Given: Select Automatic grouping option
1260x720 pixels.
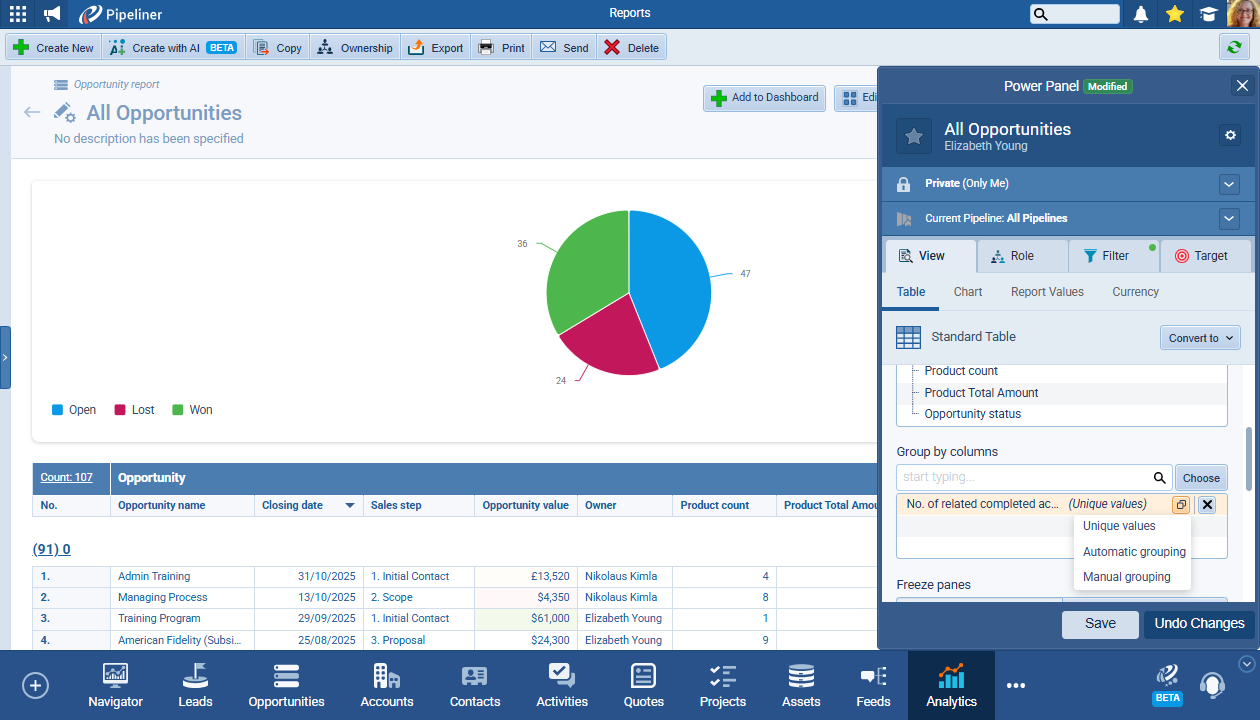Looking at the screenshot, I should coord(1134,552).
